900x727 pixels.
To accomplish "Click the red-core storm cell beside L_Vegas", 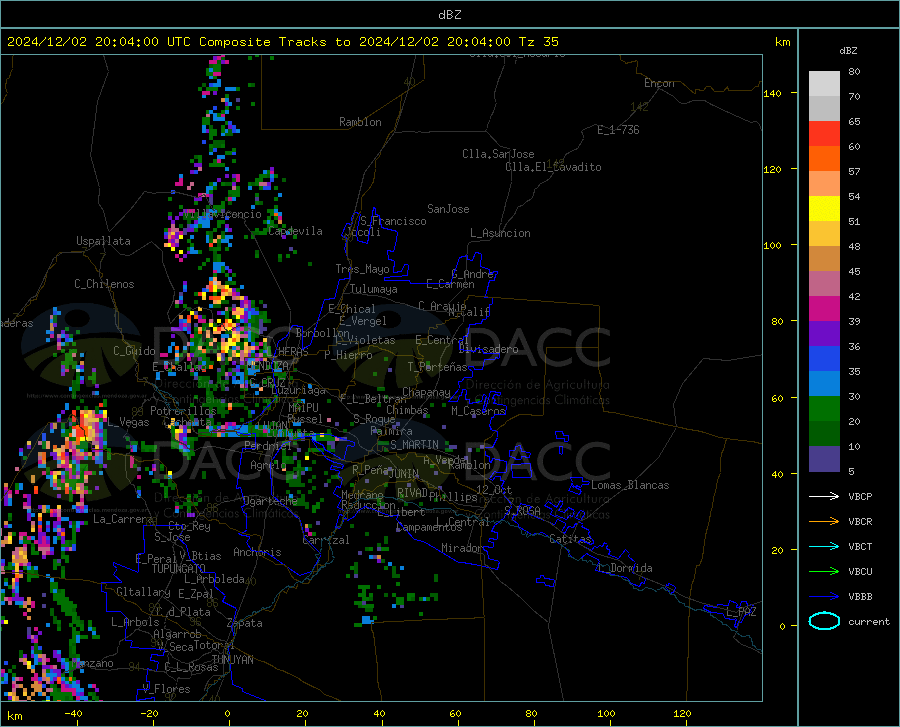I will [87, 425].
